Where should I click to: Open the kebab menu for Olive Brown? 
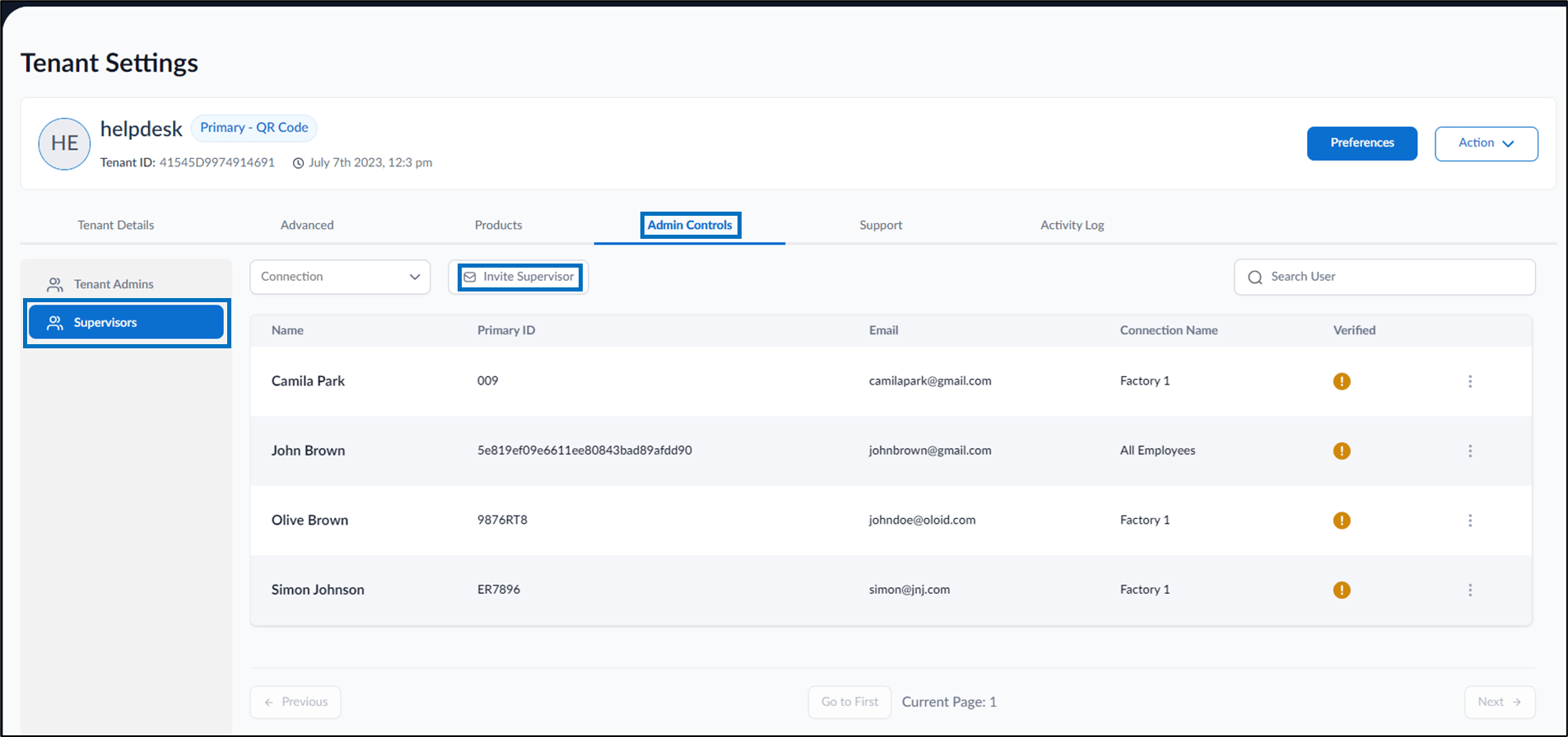pyautogui.click(x=1470, y=520)
